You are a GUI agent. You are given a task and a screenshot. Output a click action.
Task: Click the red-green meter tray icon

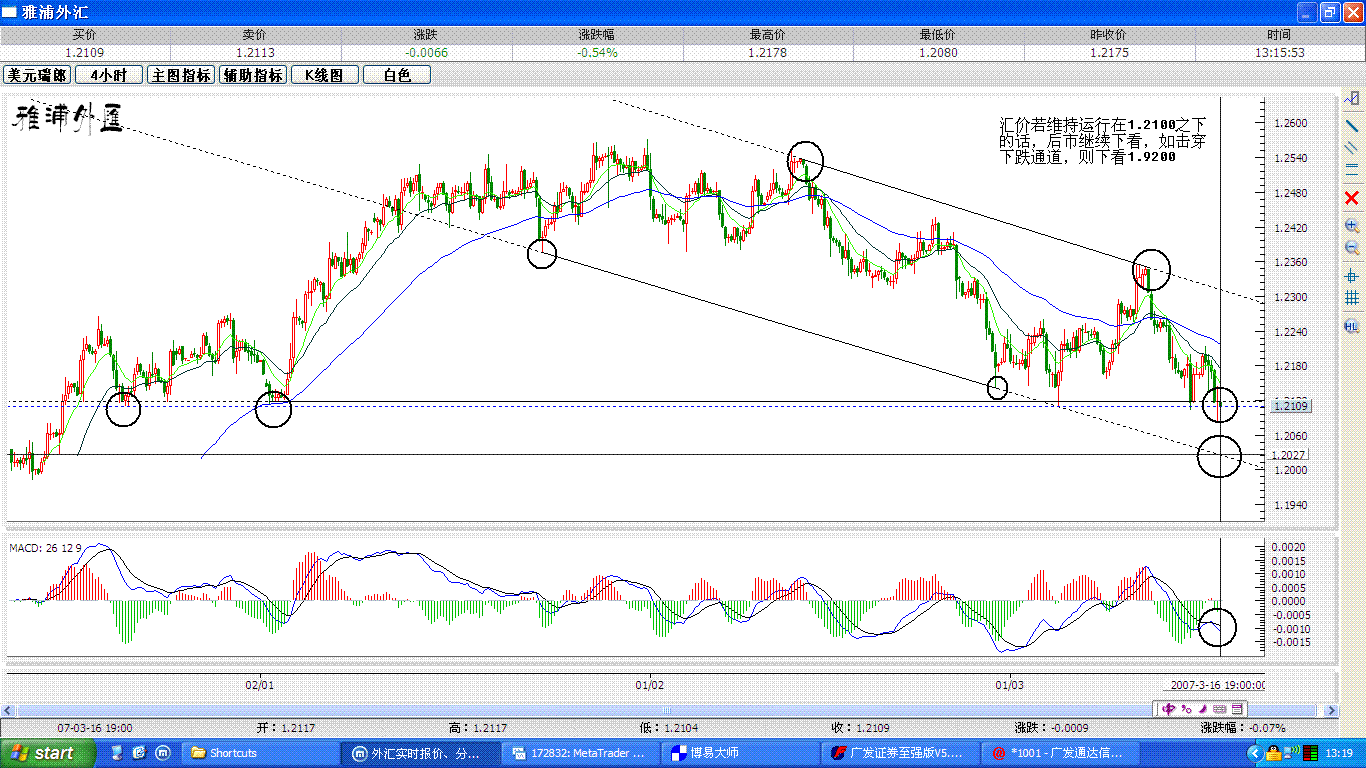coord(1310,753)
